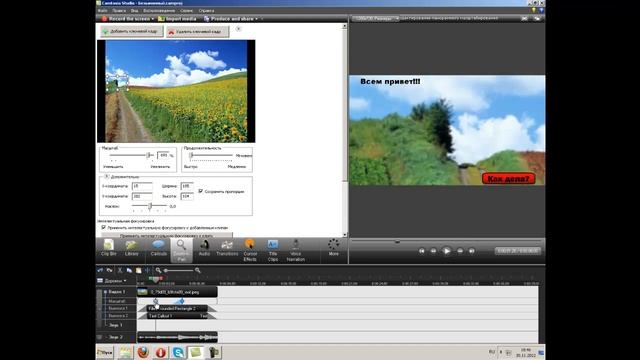This screenshot has width=640, height=360.
Task: Click the Windows Start button
Action: [106, 352]
